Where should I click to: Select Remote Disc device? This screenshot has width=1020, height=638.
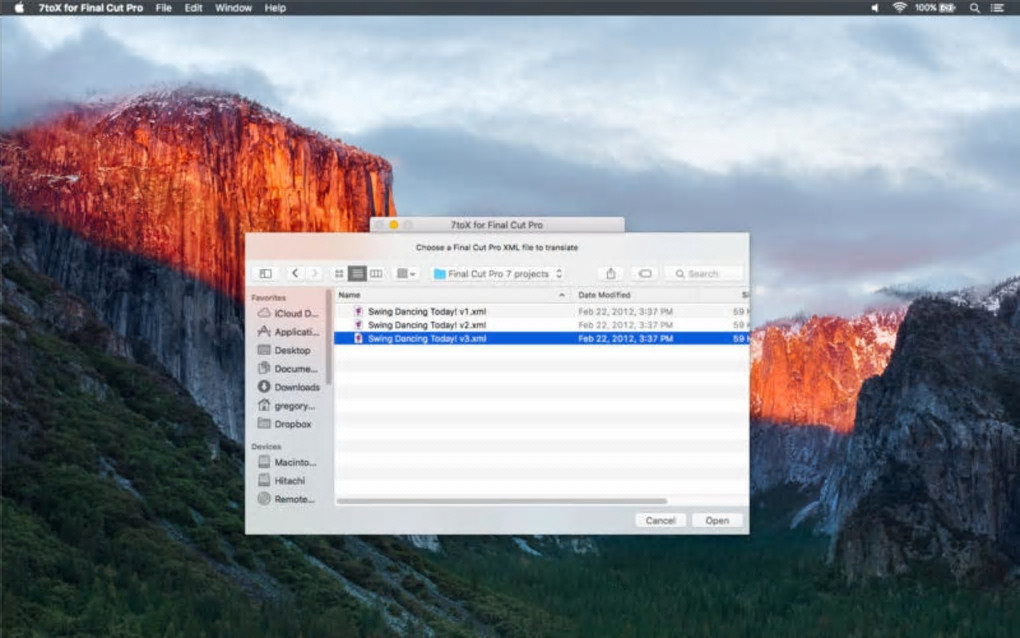[x=286, y=499]
